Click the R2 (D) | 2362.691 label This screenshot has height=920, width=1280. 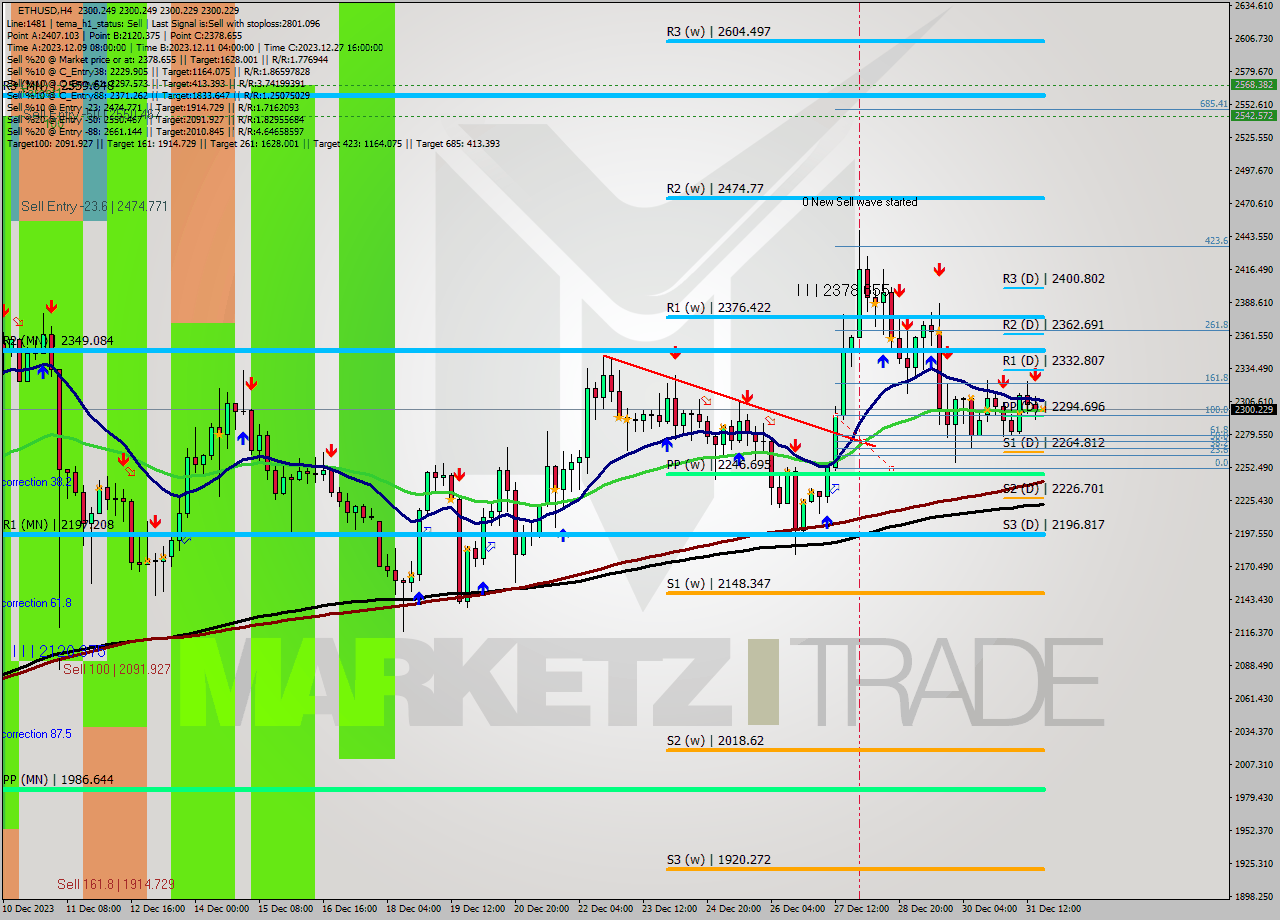tap(1054, 325)
